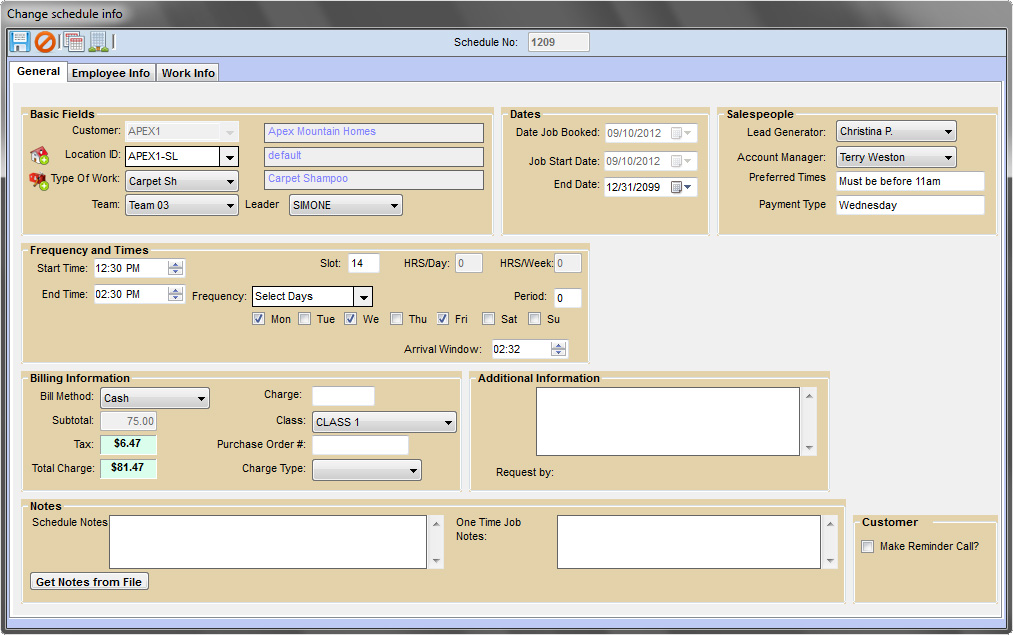Click the One Time Job Notes text area
Viewport: 1013px width, 635px height.
[689, 542]
